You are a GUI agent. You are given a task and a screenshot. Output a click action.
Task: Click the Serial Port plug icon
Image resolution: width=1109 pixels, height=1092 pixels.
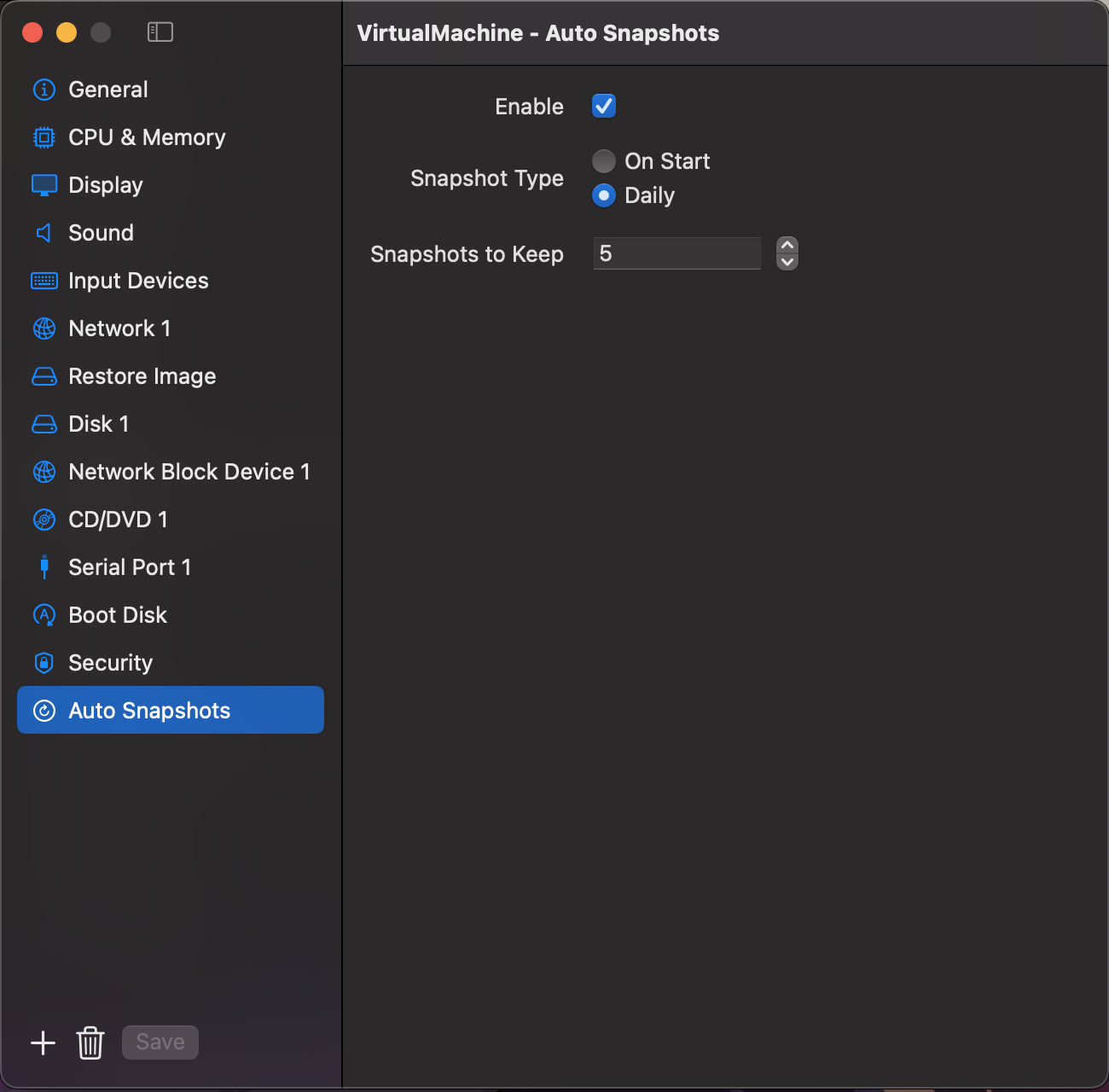pyautogui.click(x=44, y=567)
